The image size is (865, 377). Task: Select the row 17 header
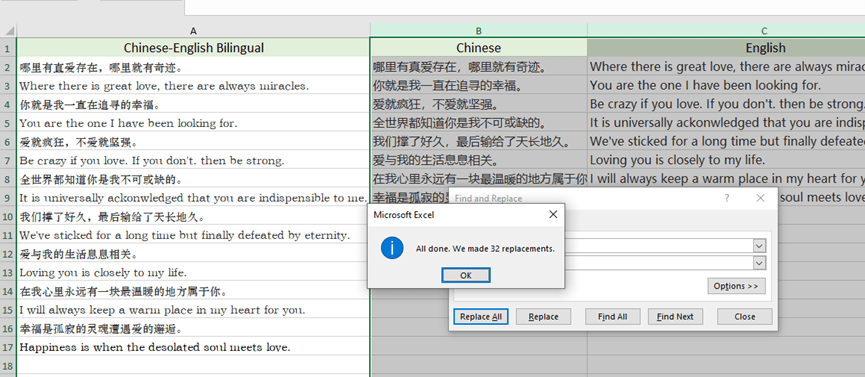click(x=8, y=348)
